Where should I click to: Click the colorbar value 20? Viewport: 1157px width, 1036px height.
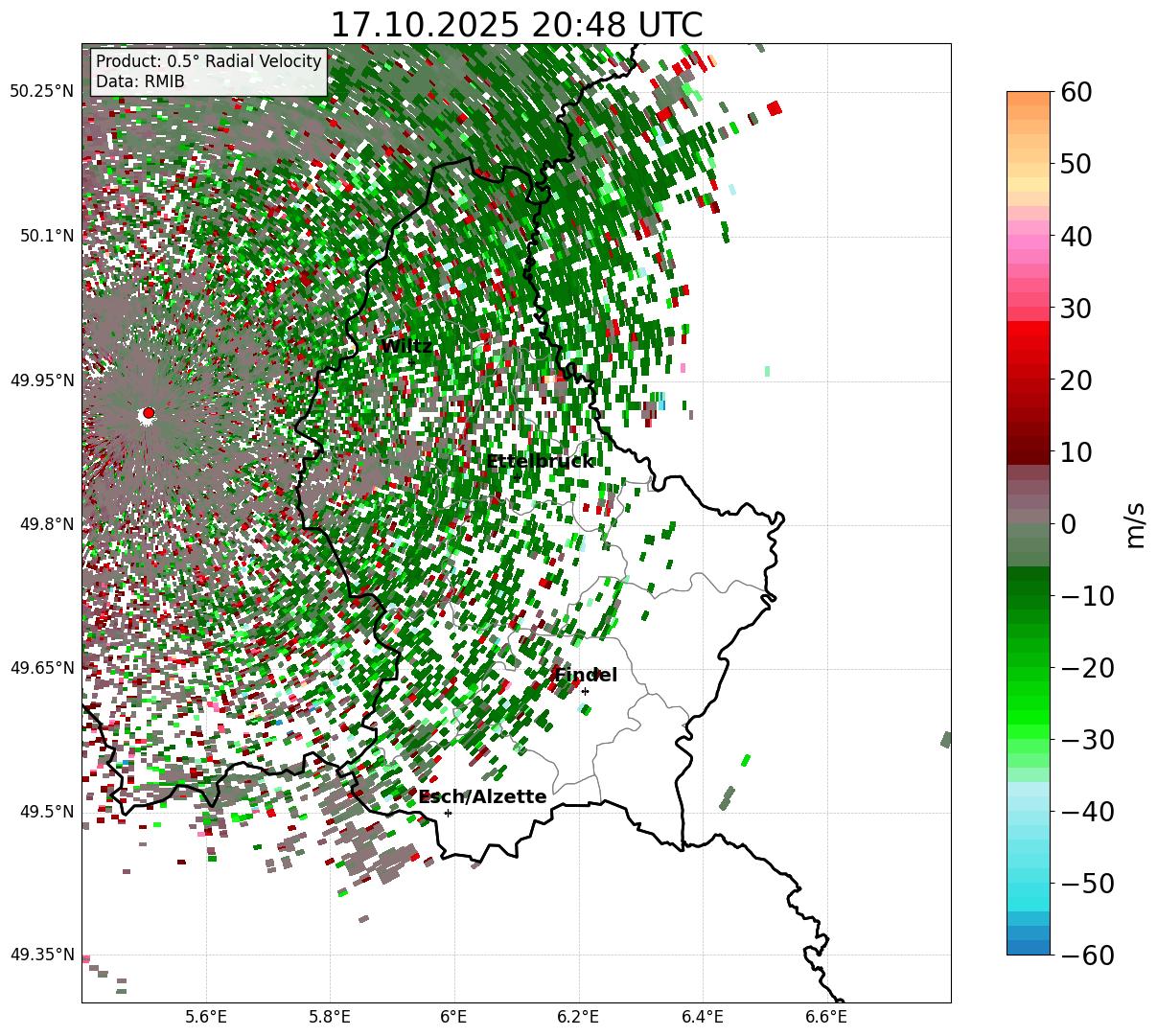tap(1076, 380)
